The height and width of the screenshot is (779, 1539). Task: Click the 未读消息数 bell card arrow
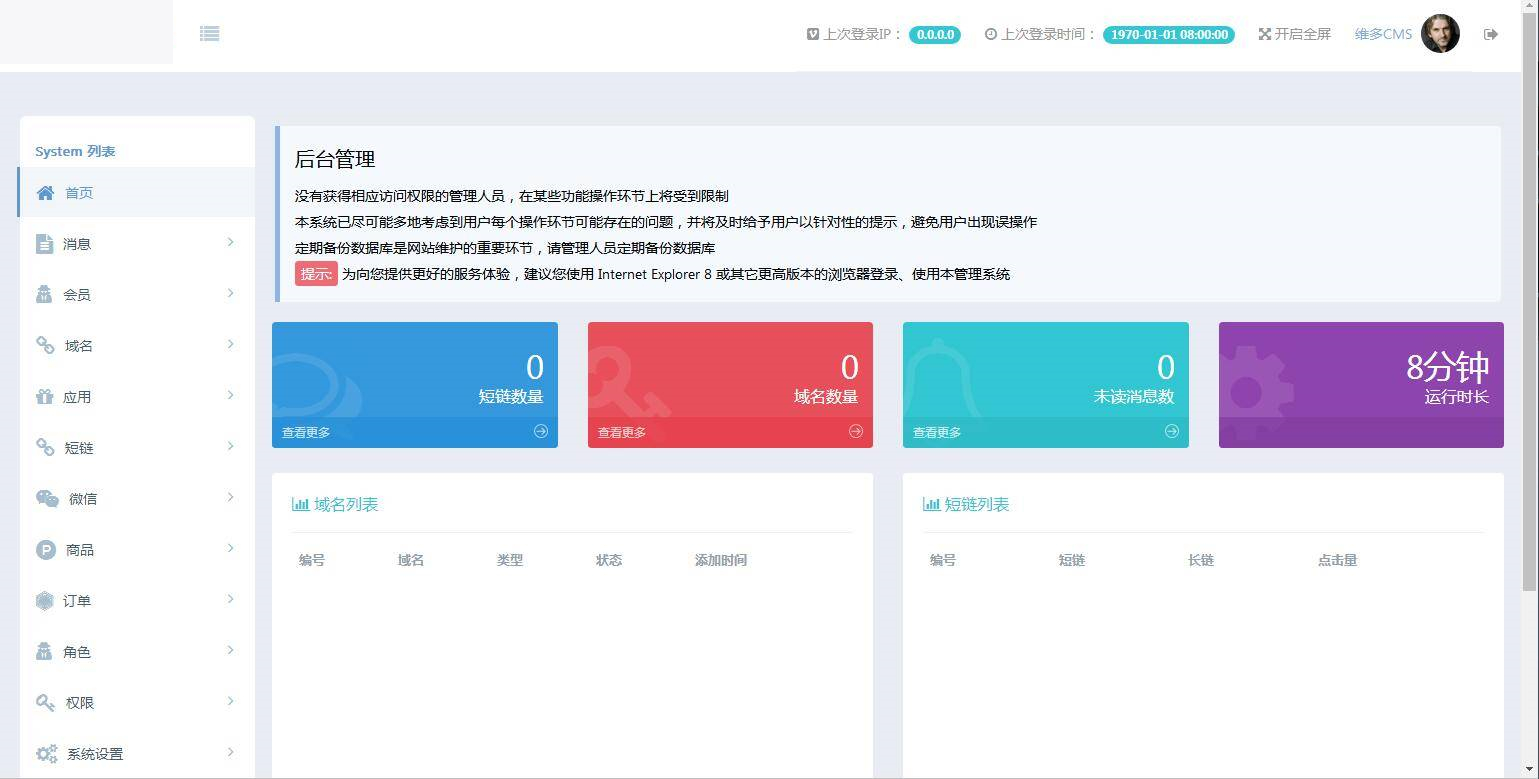[1170, 431]
